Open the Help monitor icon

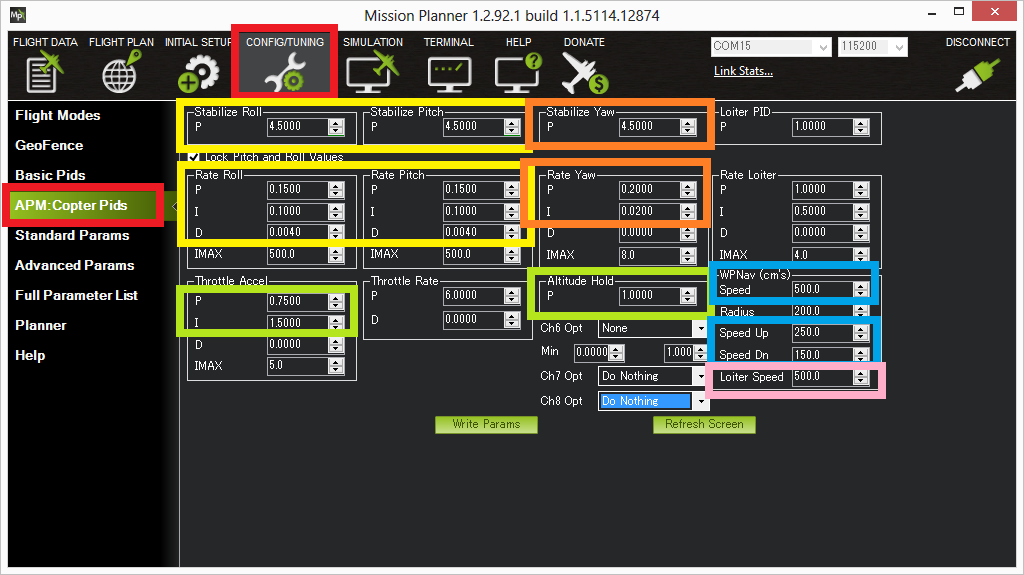click(x=518, y=72)
